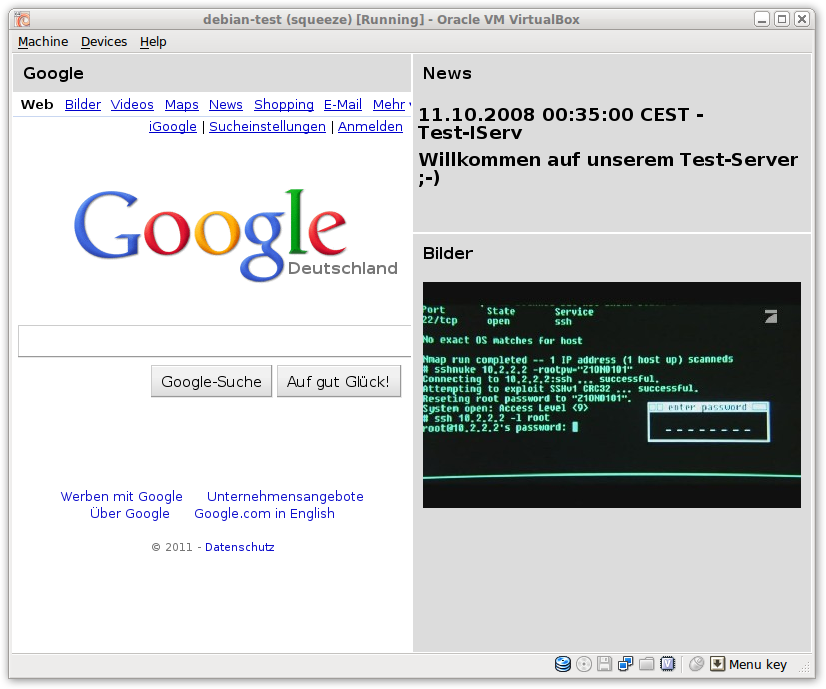Follow the Anmelden sign-in link
The width and height of the screenshot is (826, 689).
point(370,127)
